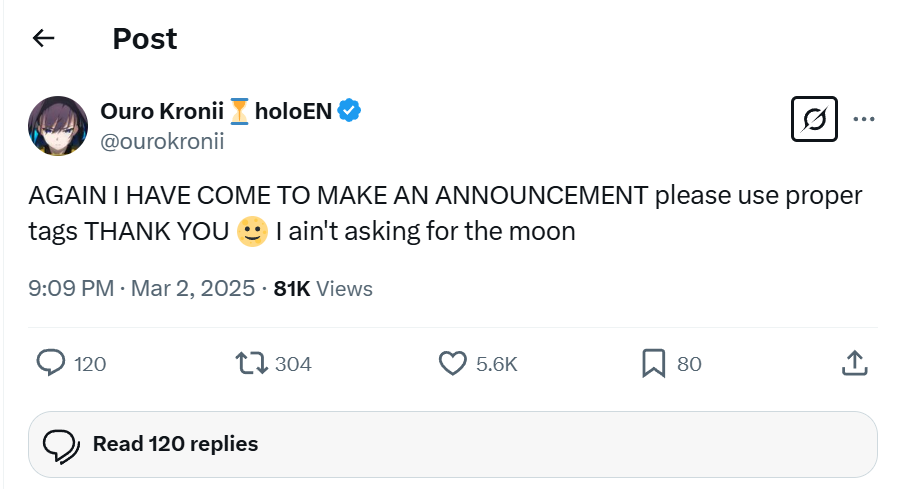Screen dimensions: 898x489
Task: Click the 81K Views count
Action: coord(323,289)
